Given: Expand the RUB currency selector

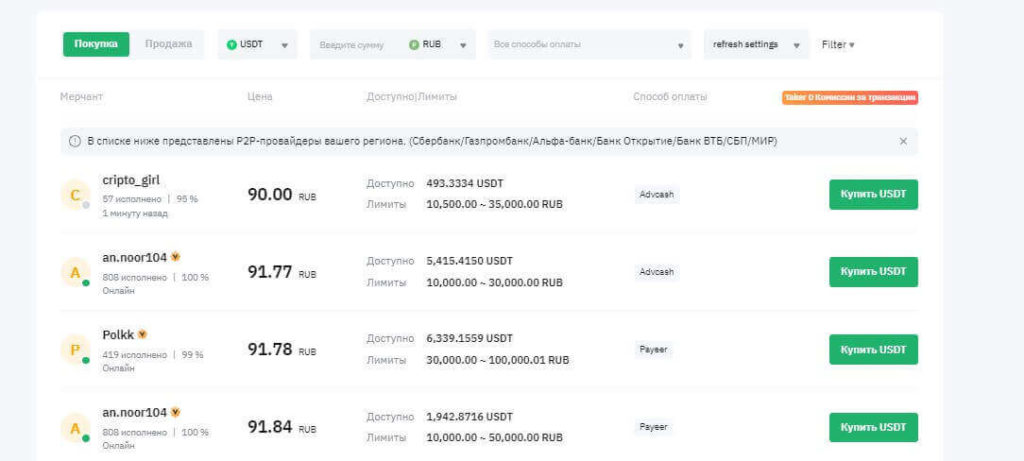Looking at the screenshot, I should tap(441, 45).
